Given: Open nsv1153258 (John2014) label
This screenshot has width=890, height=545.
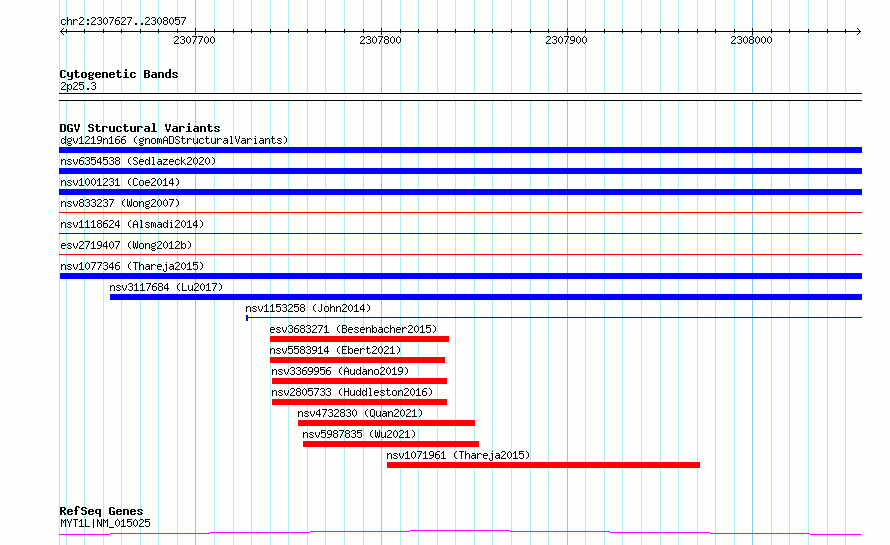Looking at the screenshot, I should click(308, 308).
